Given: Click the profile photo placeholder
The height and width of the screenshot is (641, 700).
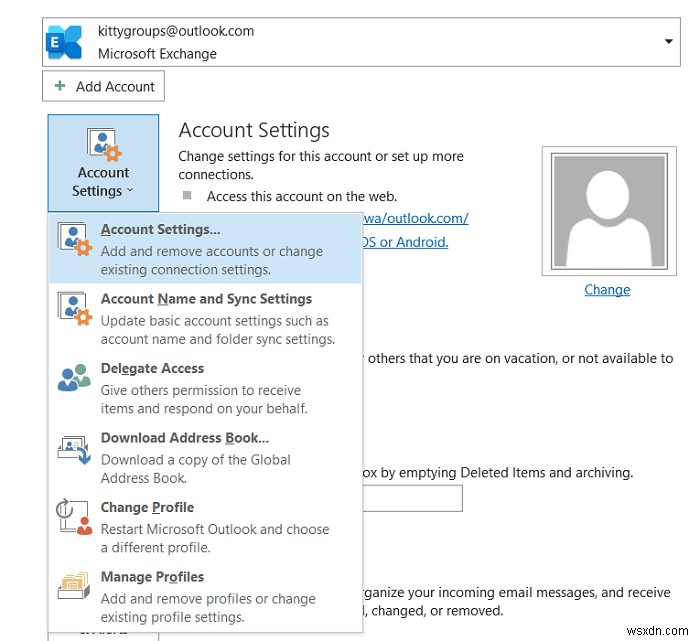Looking at the screenshot, I should pos(609,211).
